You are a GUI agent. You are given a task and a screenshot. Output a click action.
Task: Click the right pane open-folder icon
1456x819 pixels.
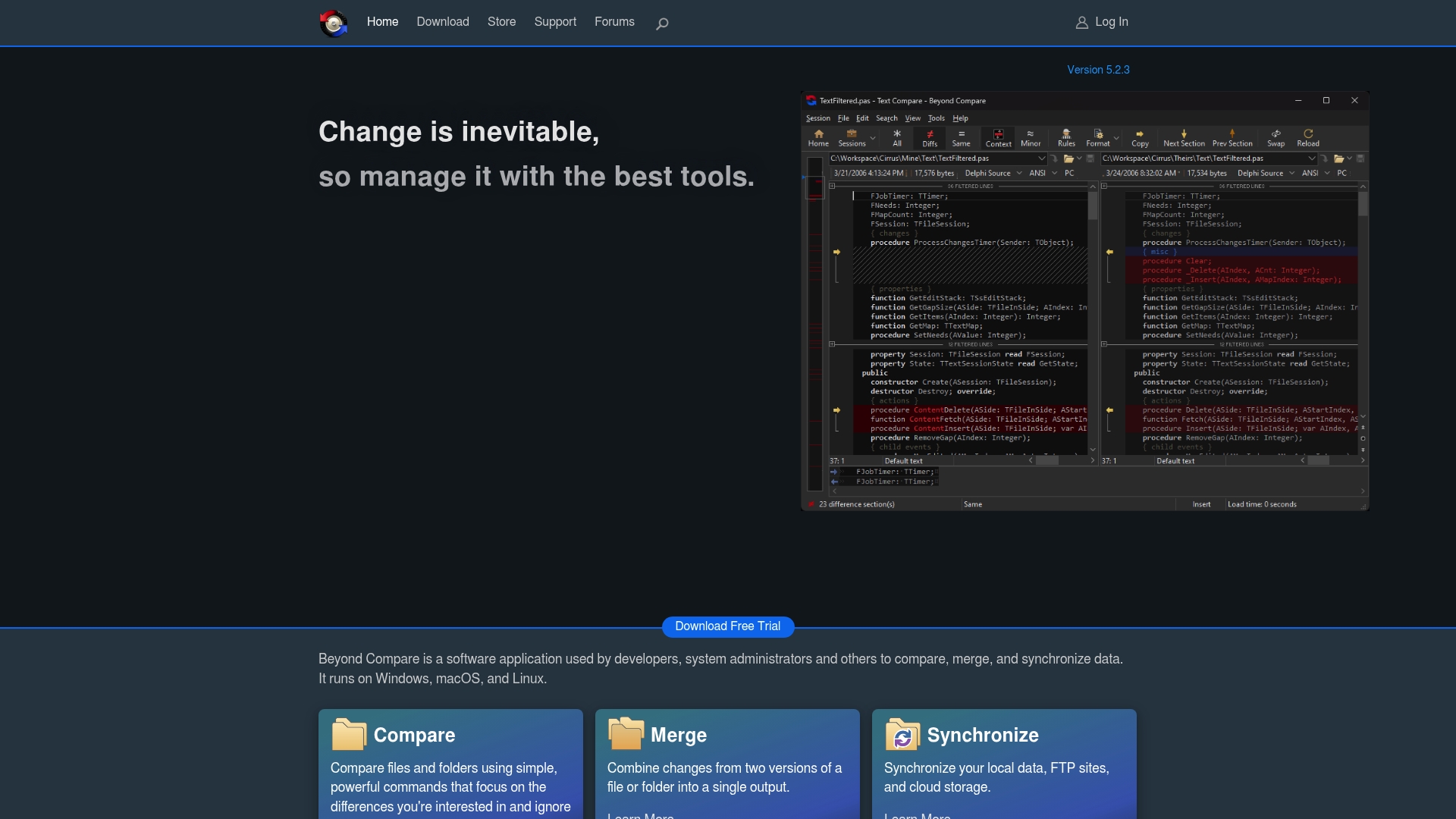click(x=1339, y=158)
